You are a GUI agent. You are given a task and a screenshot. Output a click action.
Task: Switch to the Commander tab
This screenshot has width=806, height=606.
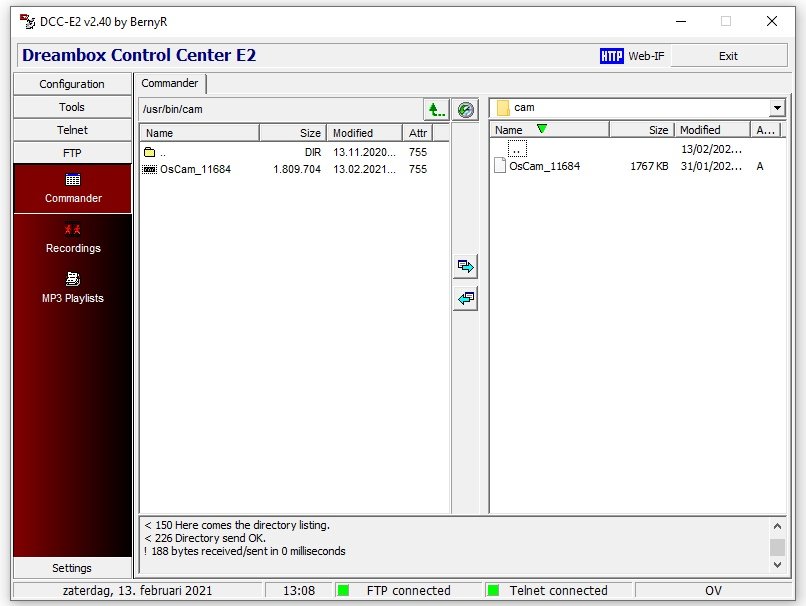[171, 83]
